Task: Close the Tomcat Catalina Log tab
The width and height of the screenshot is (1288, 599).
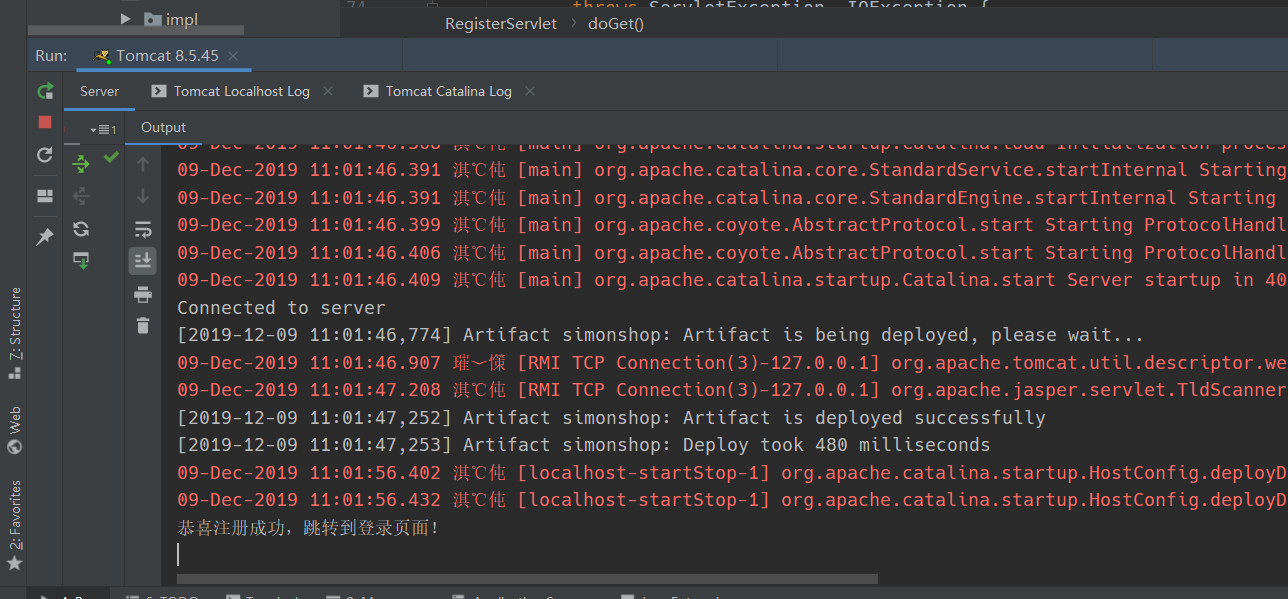Action: coord(530,91)
